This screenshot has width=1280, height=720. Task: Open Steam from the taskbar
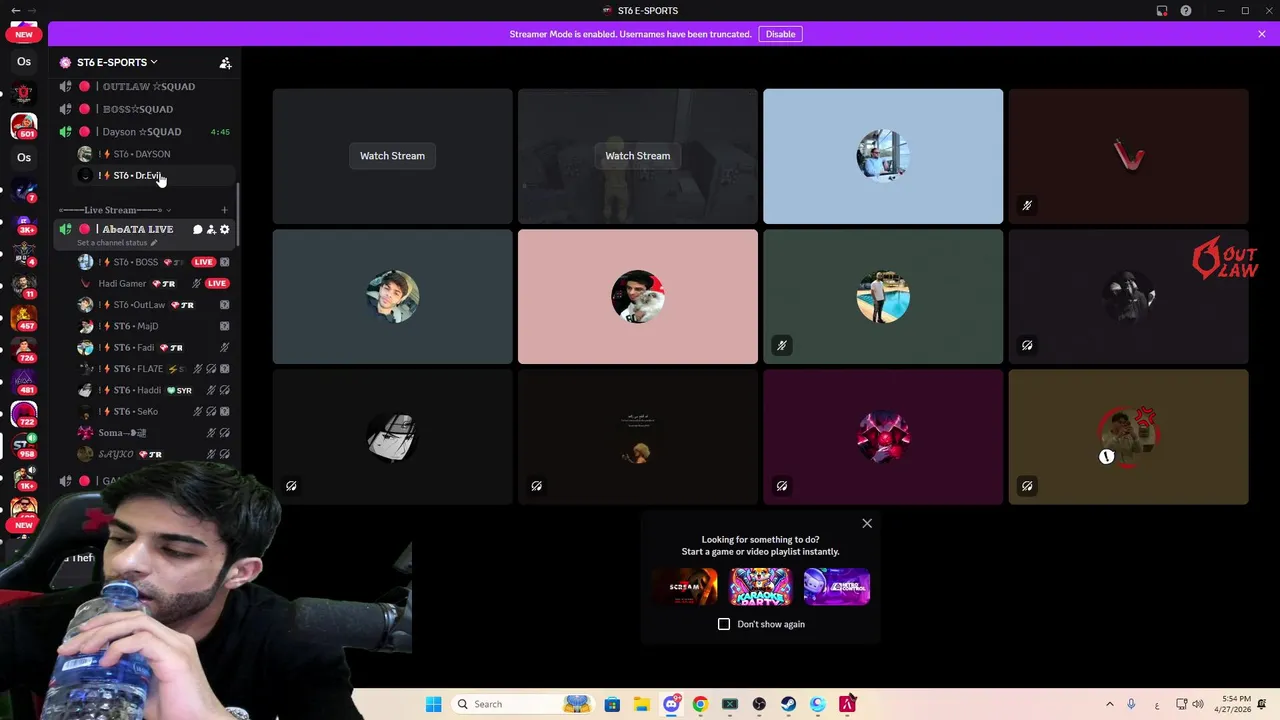click(x=789, y=704)
